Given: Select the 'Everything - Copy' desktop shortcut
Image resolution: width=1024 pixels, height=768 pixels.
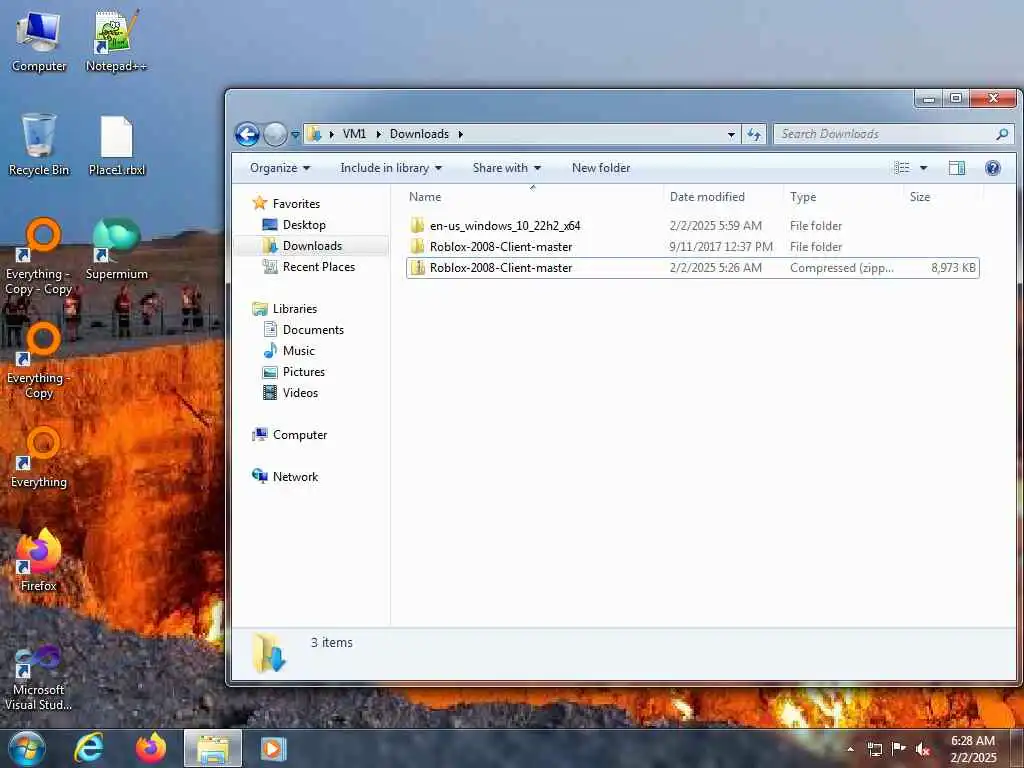Looking at the screenshot, I should (x=39, y=360).
